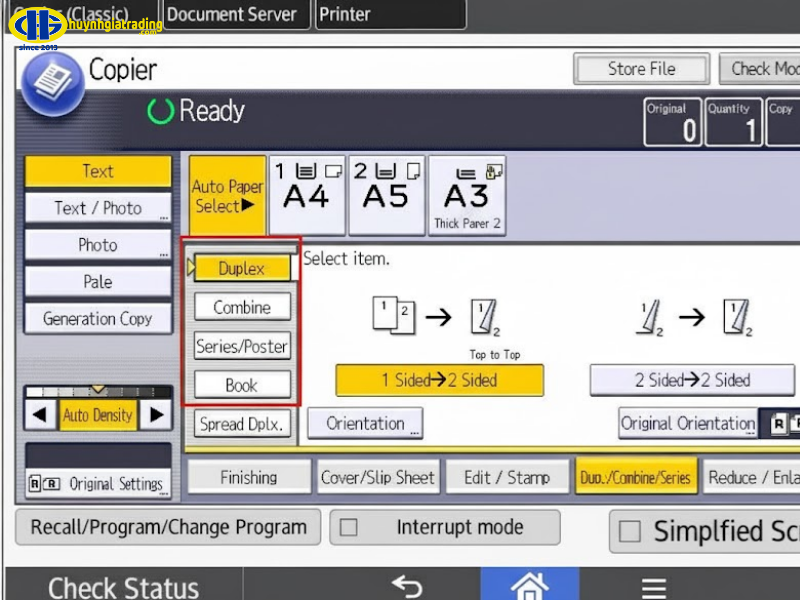
Task: Tap the Home icon in bottom bar
Action: (529, 585)
